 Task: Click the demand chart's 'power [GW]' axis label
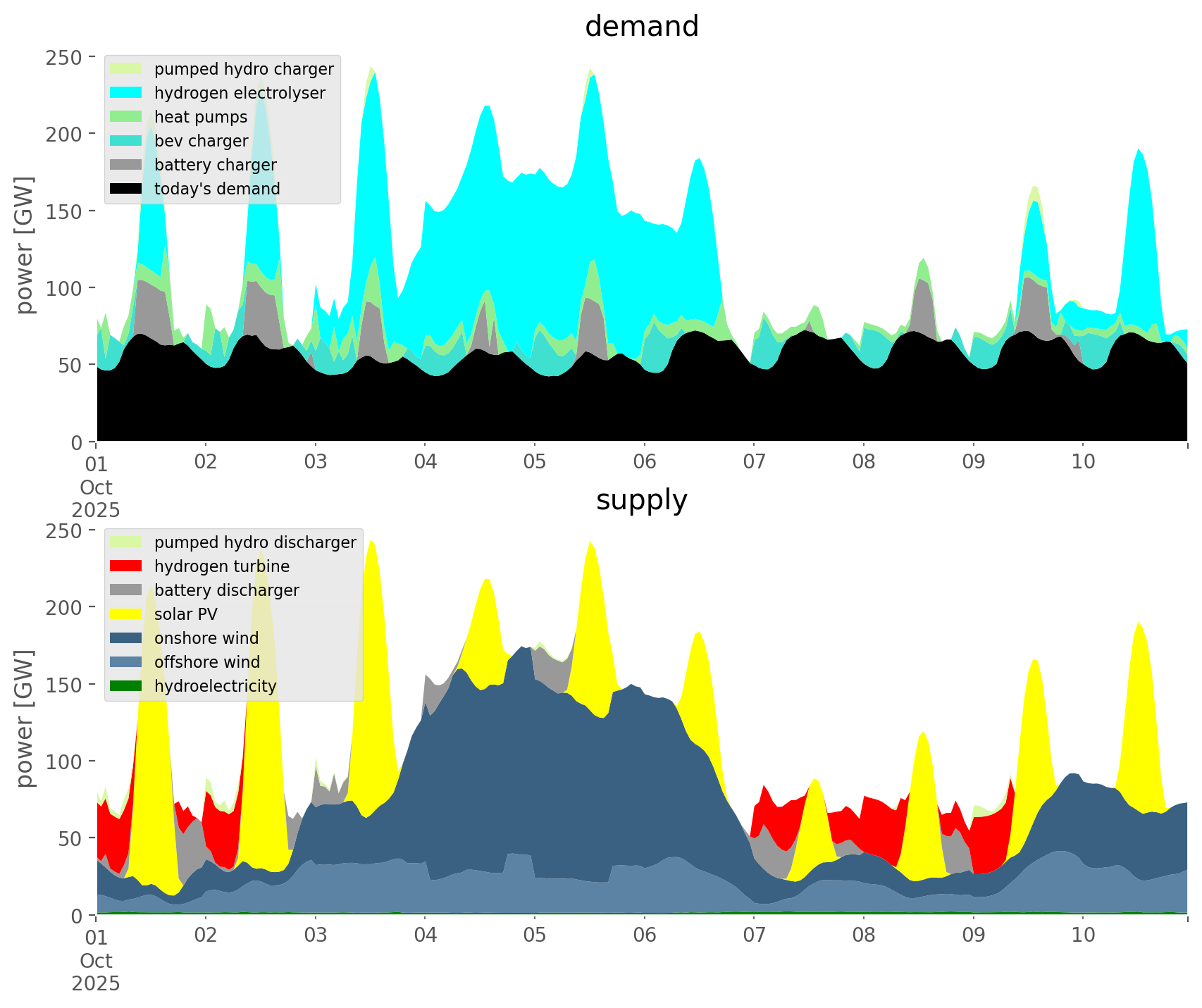pyautogui.click(x=25, y=245)
